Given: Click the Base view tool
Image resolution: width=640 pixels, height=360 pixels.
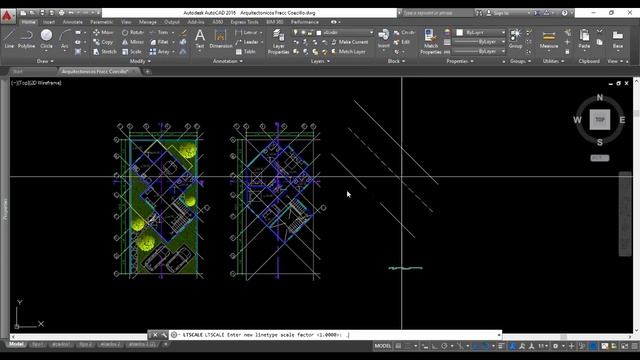Looking at the screenshot, I should coord(618,39).
